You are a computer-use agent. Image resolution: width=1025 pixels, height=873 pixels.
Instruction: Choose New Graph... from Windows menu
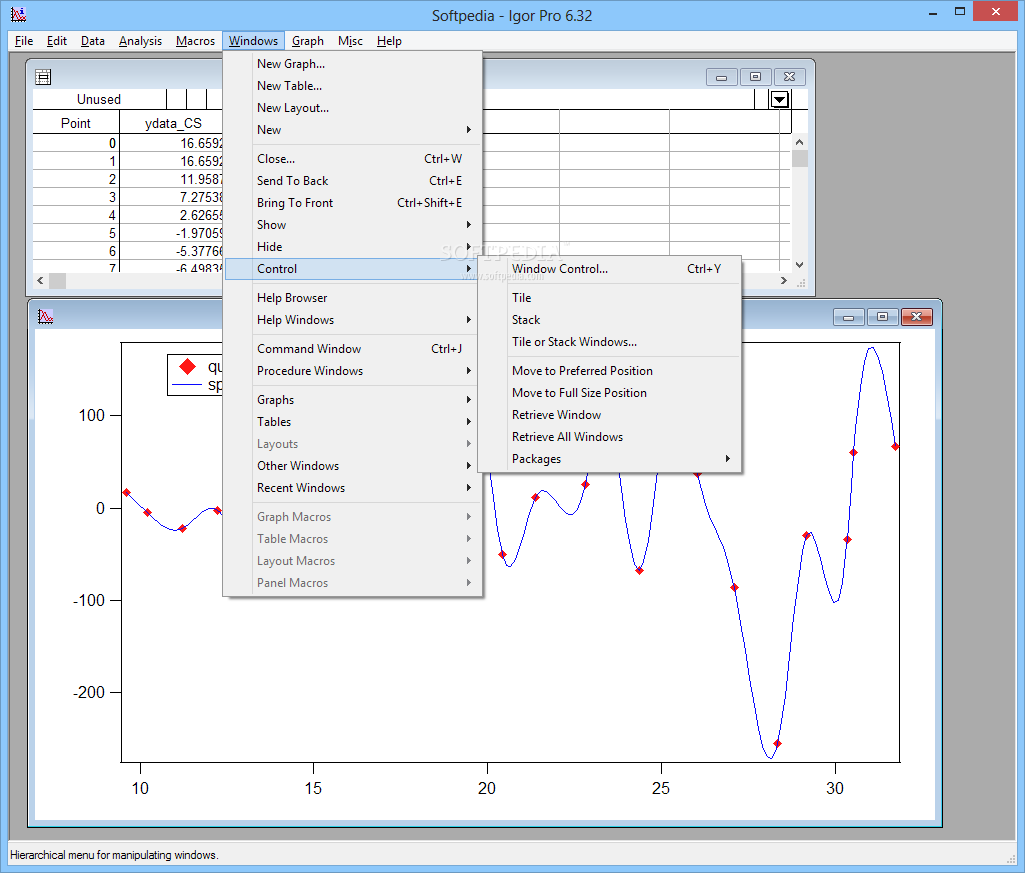pyautogui.click(x=353, y=64)
